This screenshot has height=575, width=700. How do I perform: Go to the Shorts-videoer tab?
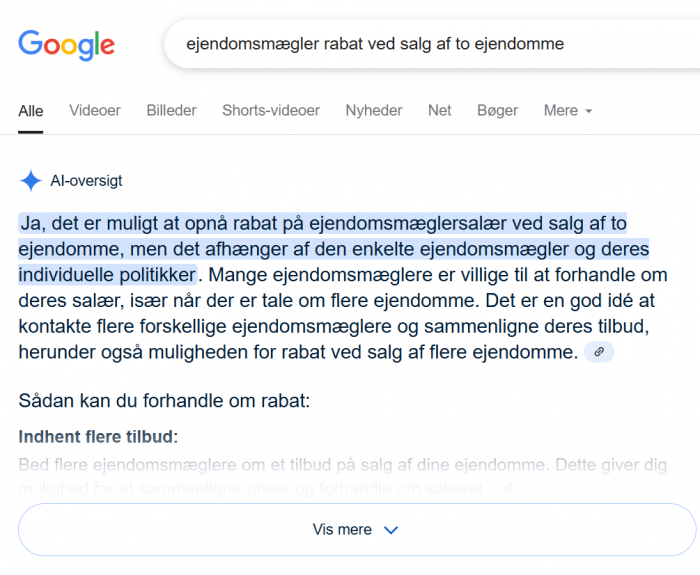pyautogui.click(x=271, y=111)
